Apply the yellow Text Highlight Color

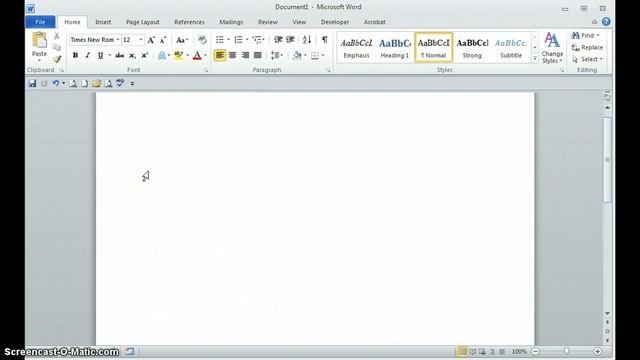pyautogui.click(x=178, y=56)
